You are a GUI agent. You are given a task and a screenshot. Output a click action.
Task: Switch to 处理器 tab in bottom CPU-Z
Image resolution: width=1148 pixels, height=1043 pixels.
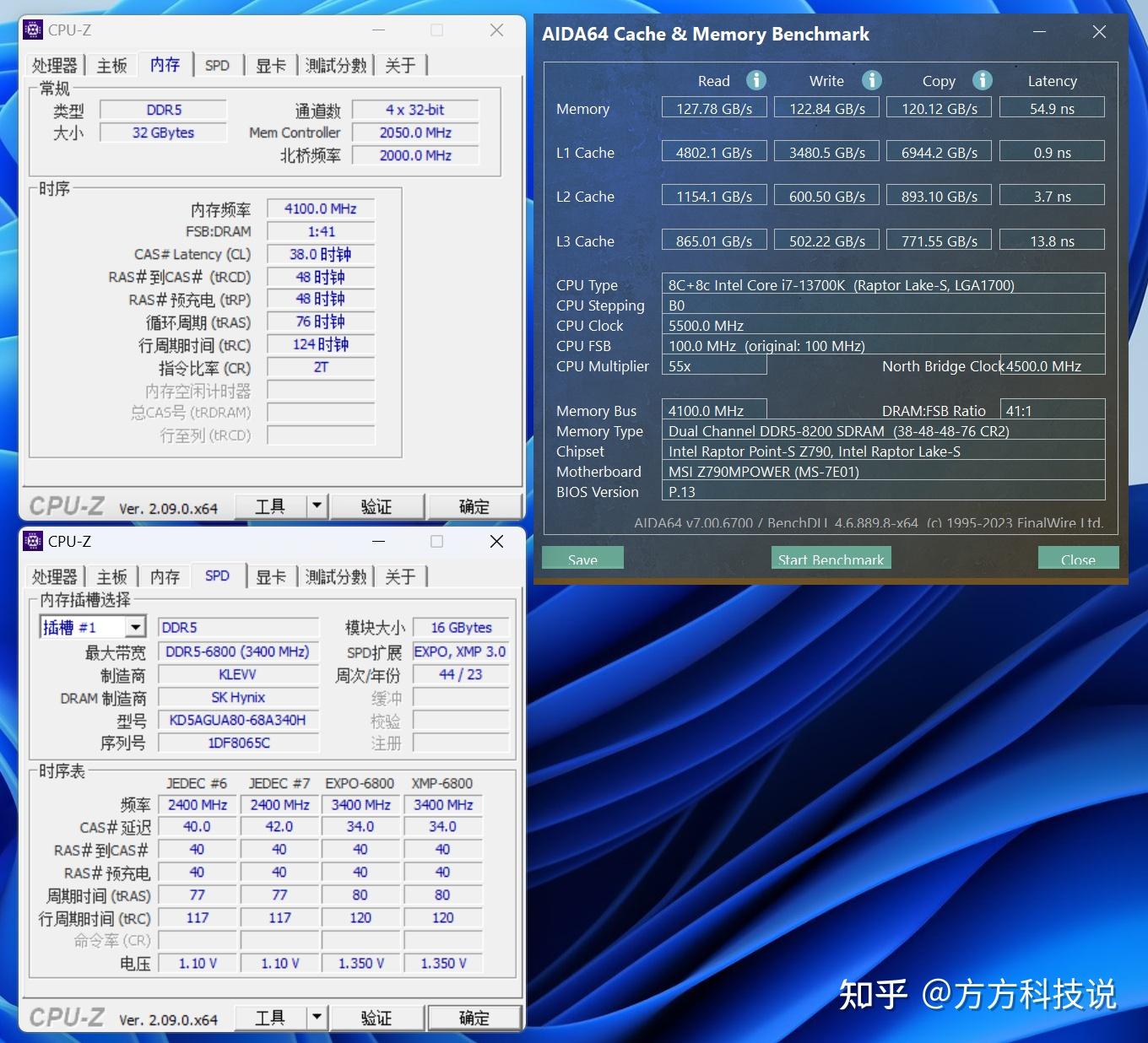point(55,577)
